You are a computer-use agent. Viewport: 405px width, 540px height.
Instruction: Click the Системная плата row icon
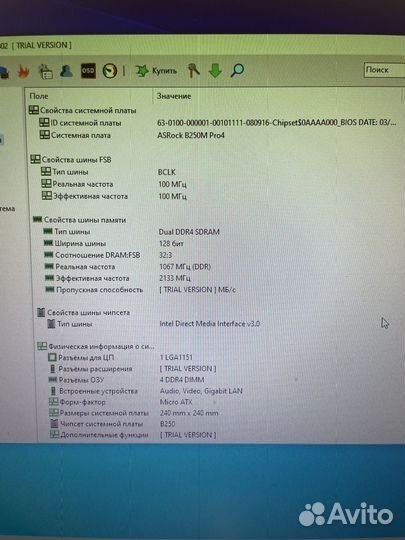[44, 135]
